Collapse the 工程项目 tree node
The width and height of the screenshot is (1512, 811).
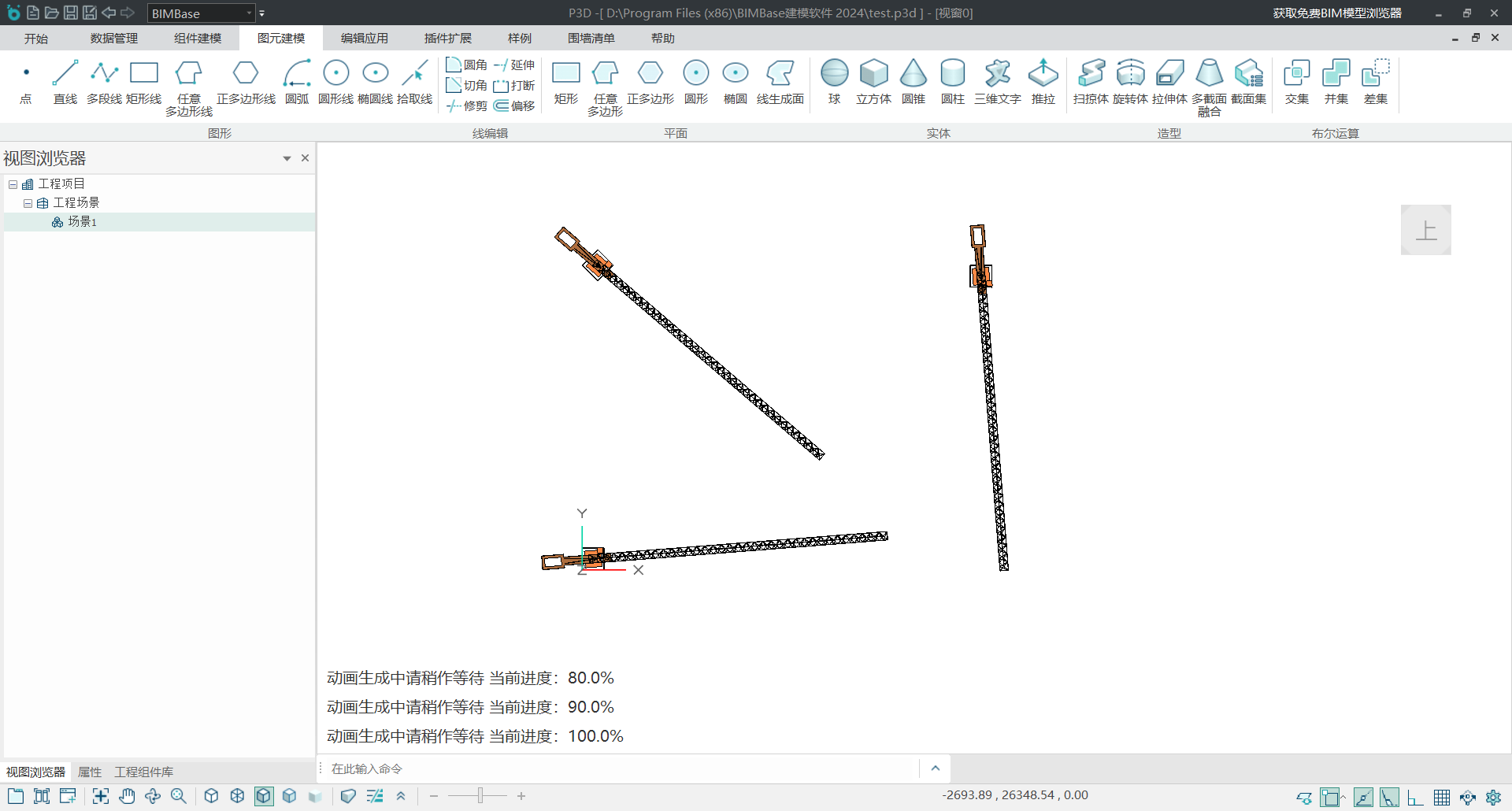(13, 184)
